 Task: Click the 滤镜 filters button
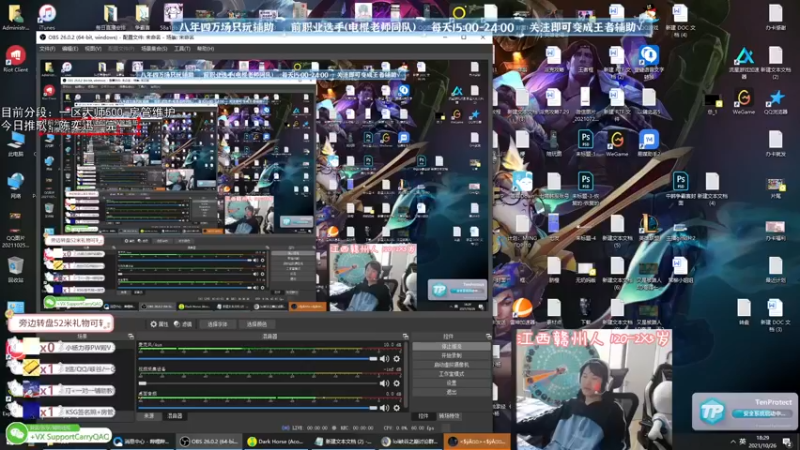pos(183,324)
